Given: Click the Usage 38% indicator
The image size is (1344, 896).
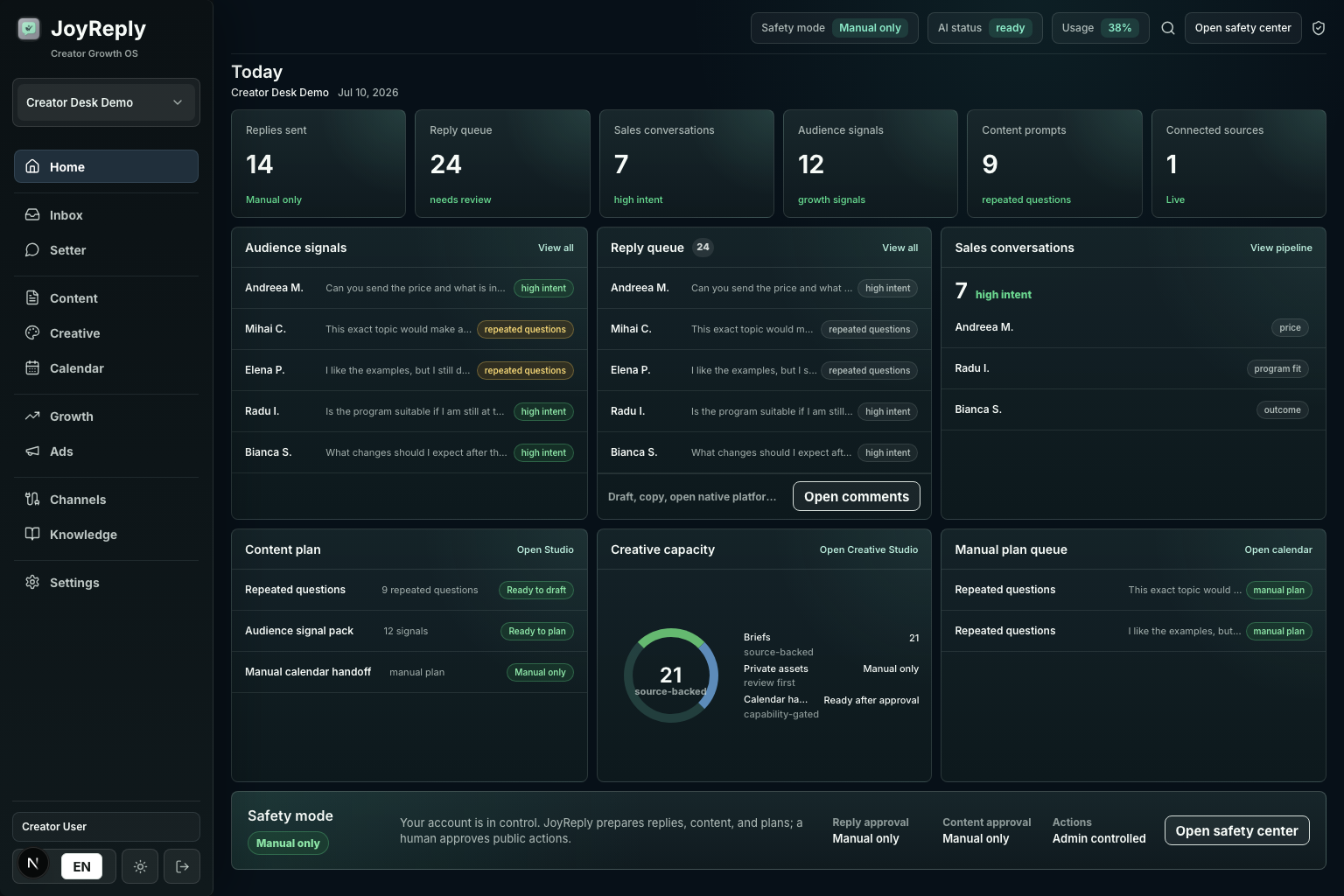Looking at the screenshot, I should [1100, 28].
